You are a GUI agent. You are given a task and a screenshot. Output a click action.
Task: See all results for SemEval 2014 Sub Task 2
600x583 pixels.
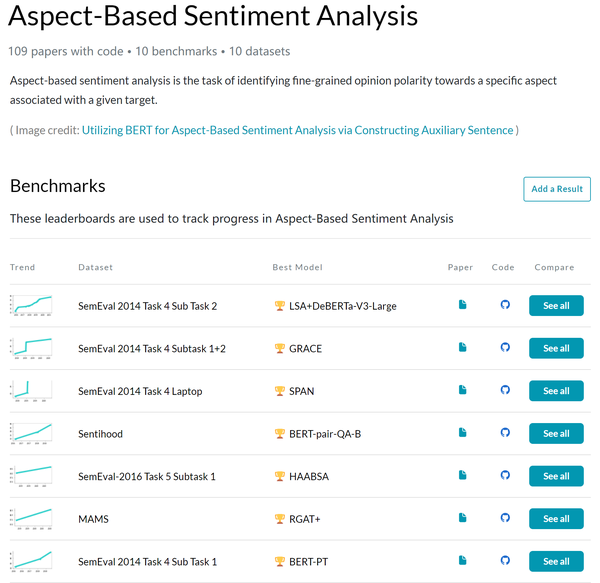556,306
